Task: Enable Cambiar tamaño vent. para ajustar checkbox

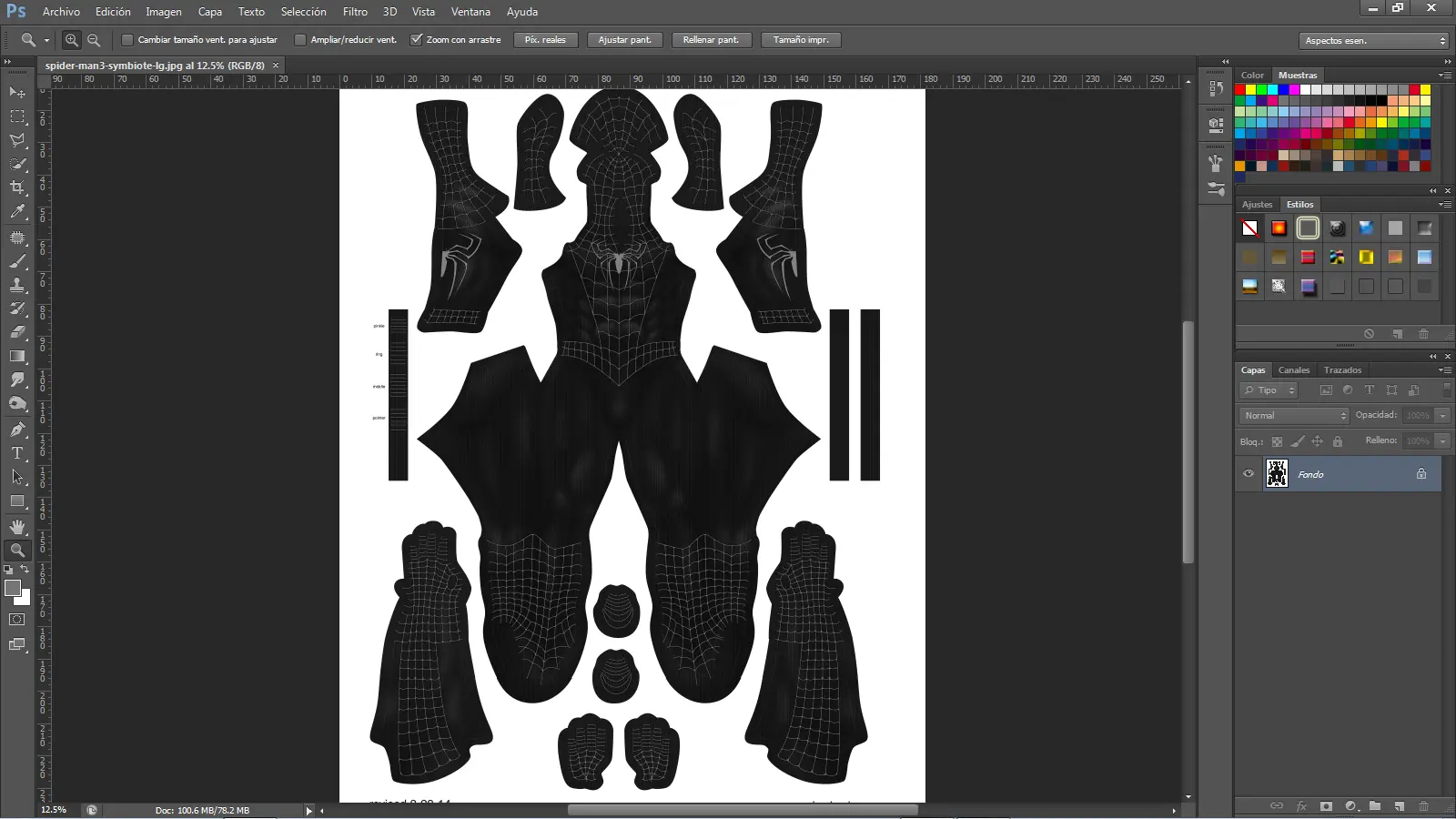Action: tap(127, 40)
